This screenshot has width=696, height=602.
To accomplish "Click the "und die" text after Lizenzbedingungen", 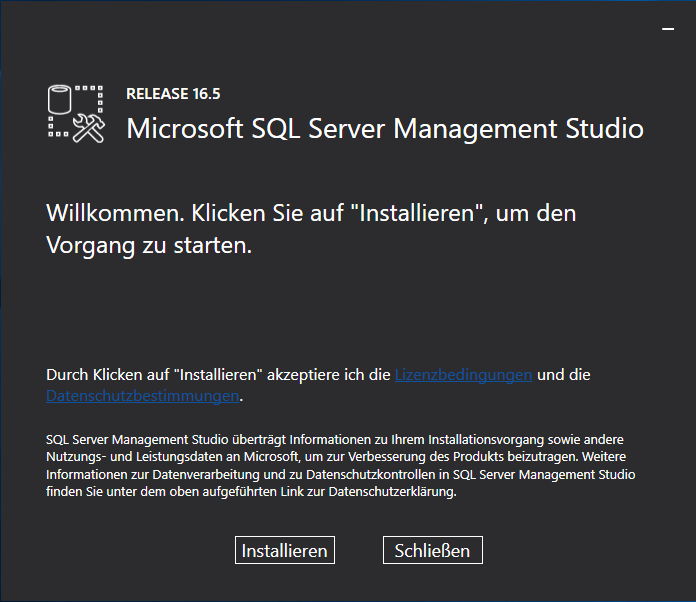I will coord(564,375).
